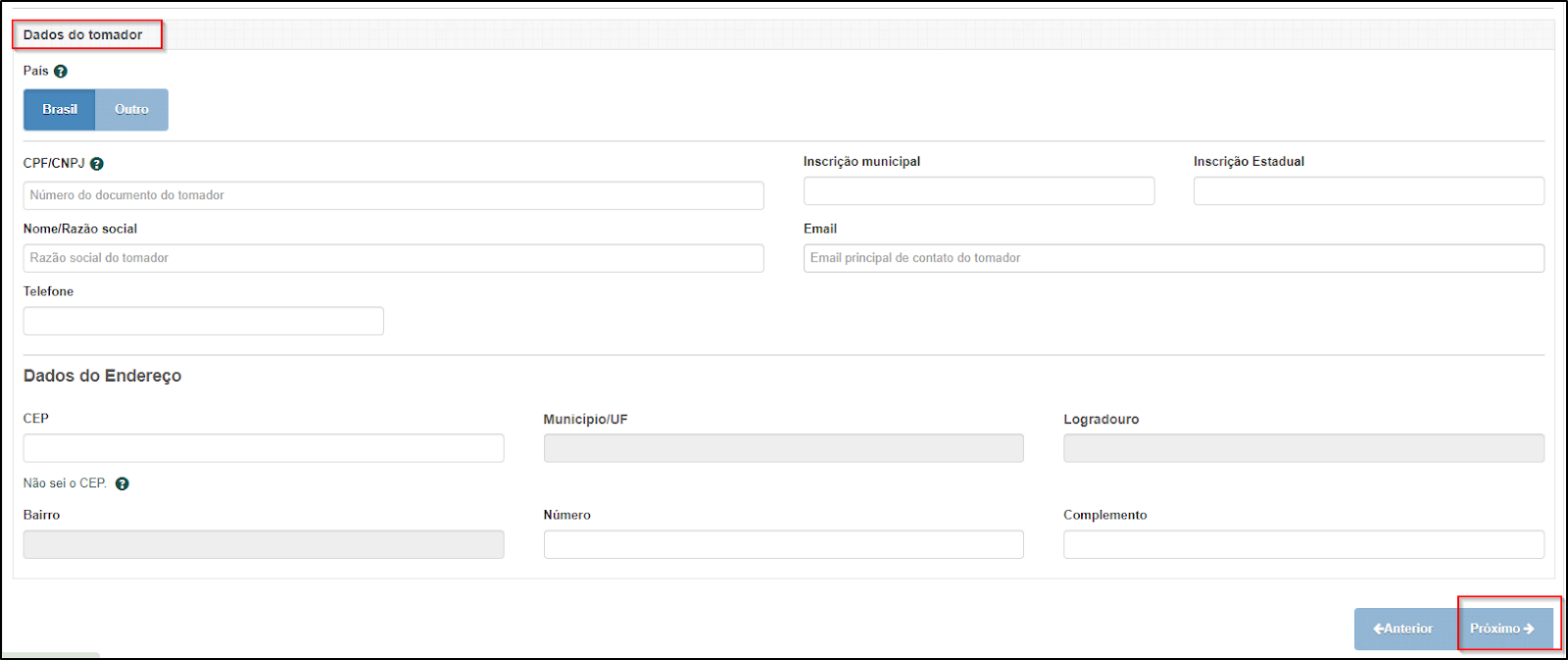Focus the CPF/CNPJ document number field

(393, 195)
